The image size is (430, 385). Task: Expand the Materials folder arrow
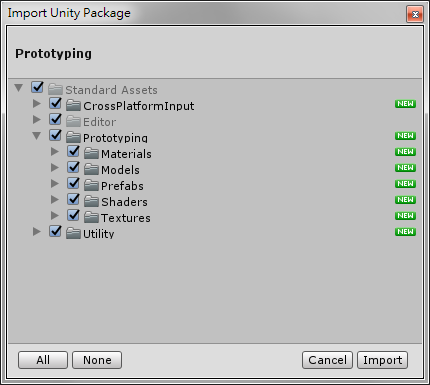tap(55, 152)
